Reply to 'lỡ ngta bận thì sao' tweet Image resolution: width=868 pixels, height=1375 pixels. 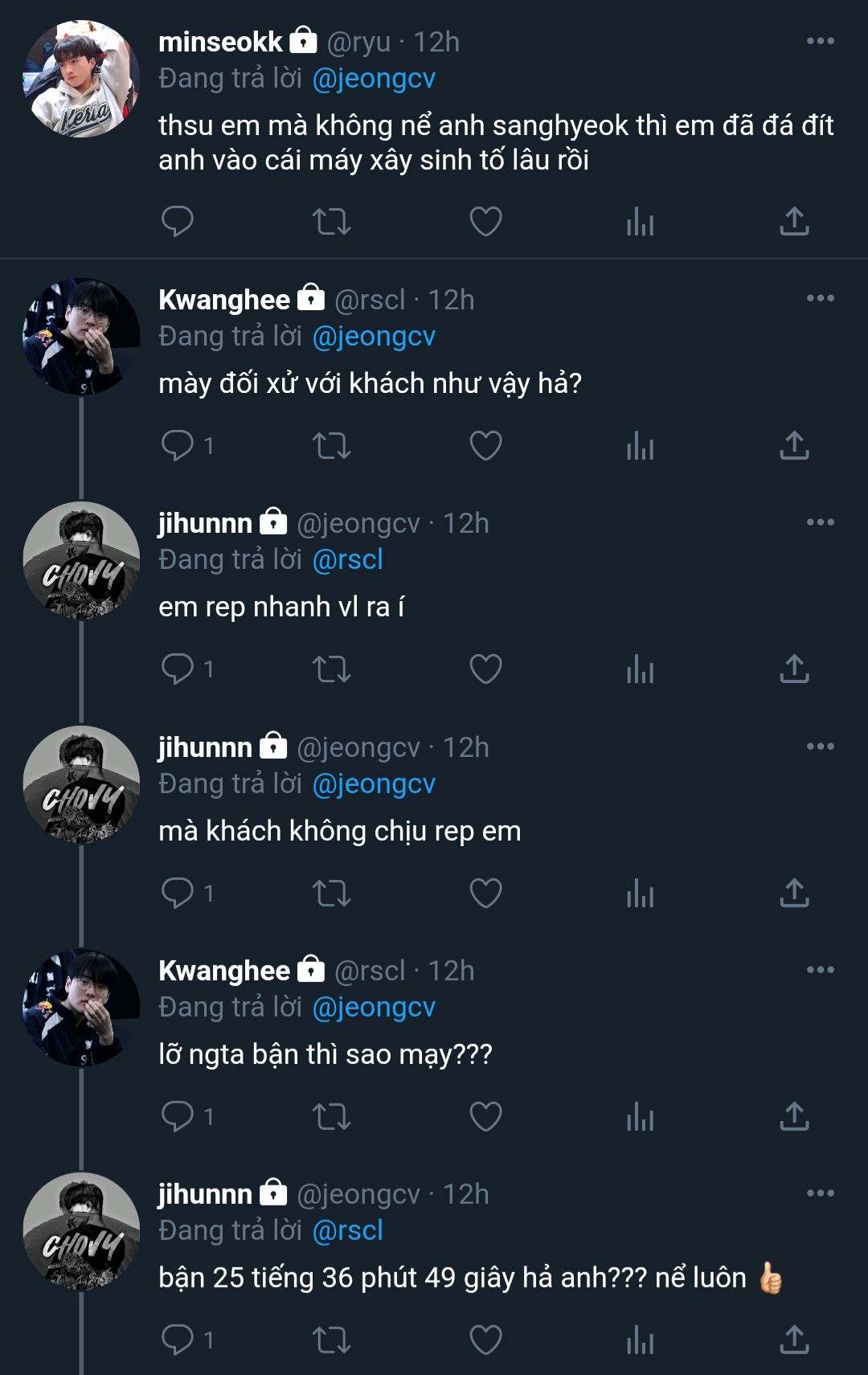click(x=177, y=1116)
